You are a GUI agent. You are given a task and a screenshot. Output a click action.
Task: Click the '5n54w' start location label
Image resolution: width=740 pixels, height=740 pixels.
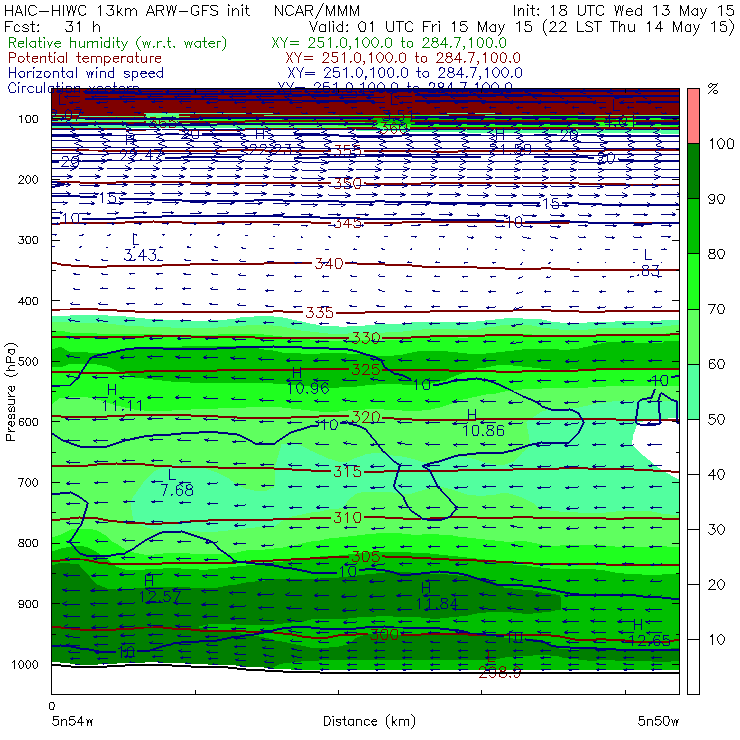(72, 721)
